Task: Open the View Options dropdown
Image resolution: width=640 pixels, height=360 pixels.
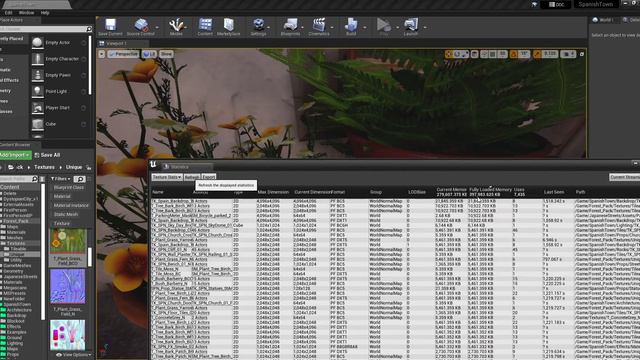Action: coord(73,355)
